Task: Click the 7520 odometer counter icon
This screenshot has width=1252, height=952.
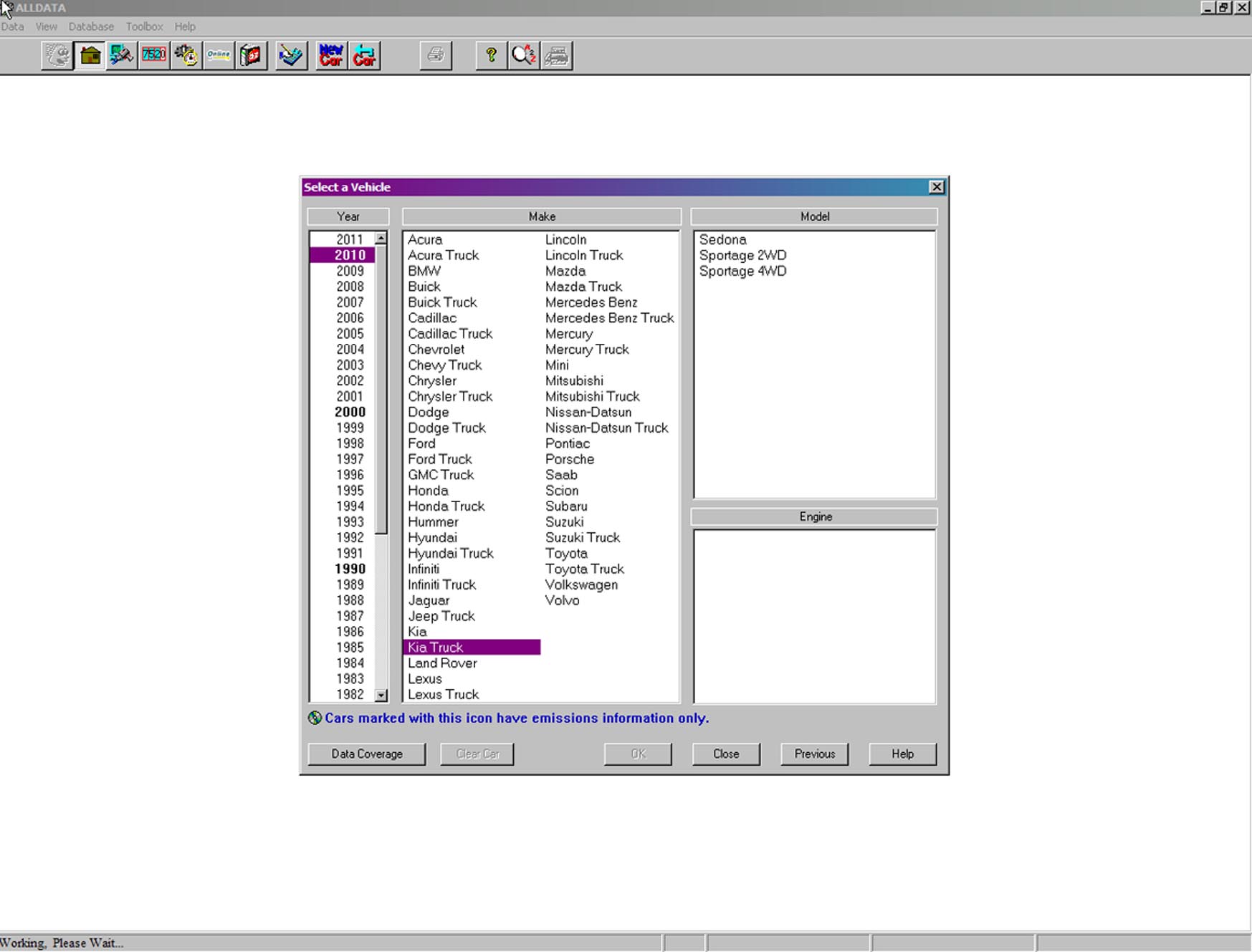Action: 153,55
